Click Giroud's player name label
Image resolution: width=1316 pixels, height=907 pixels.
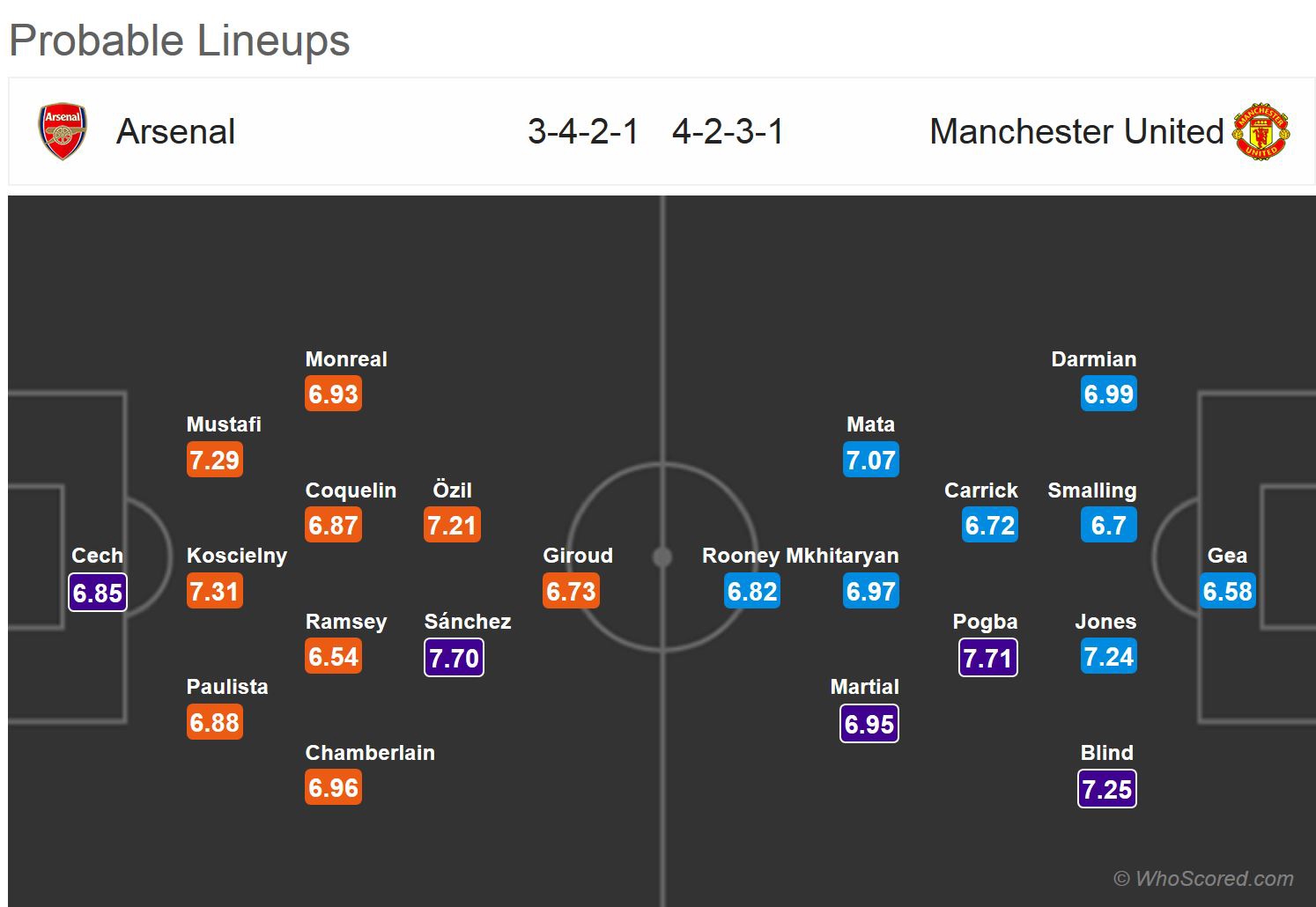click(x=578, y=556)
